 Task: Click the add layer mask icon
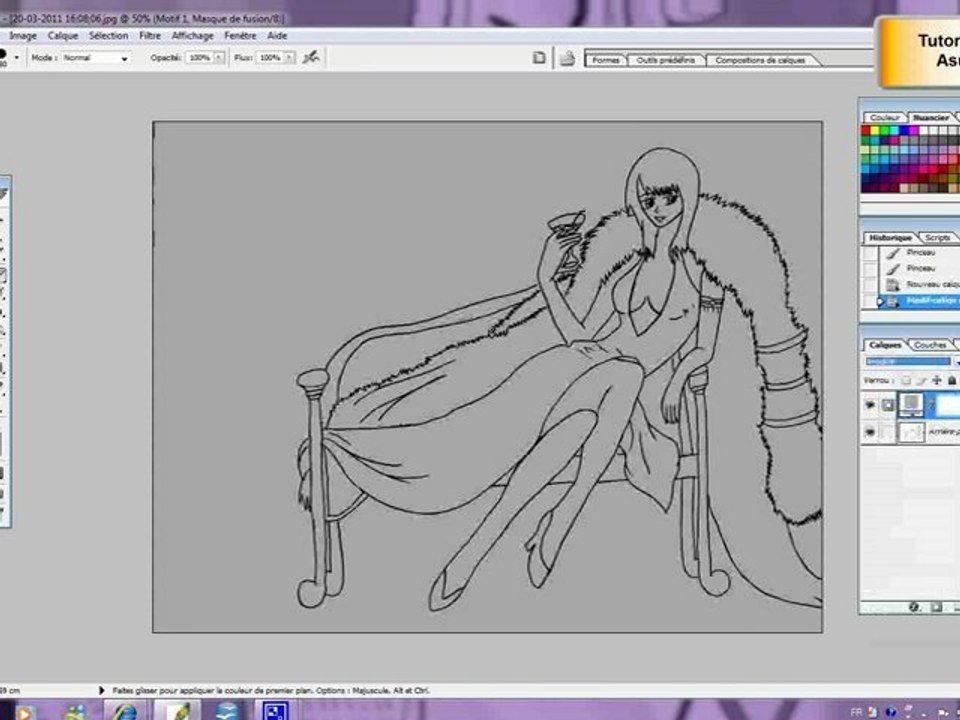(x=936, y=607)
